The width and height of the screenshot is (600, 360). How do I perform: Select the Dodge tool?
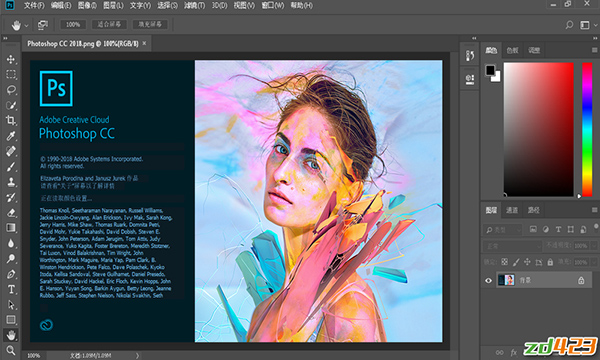click(11, 259)
